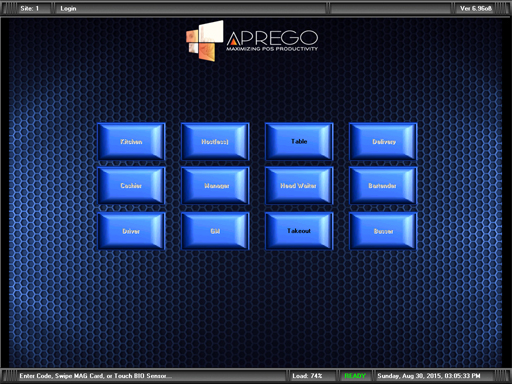Image resolution: width=512 pixels, height=384 pixels.
Task: Click the Enter Code prompt in status bar
Action: [95, 376]
